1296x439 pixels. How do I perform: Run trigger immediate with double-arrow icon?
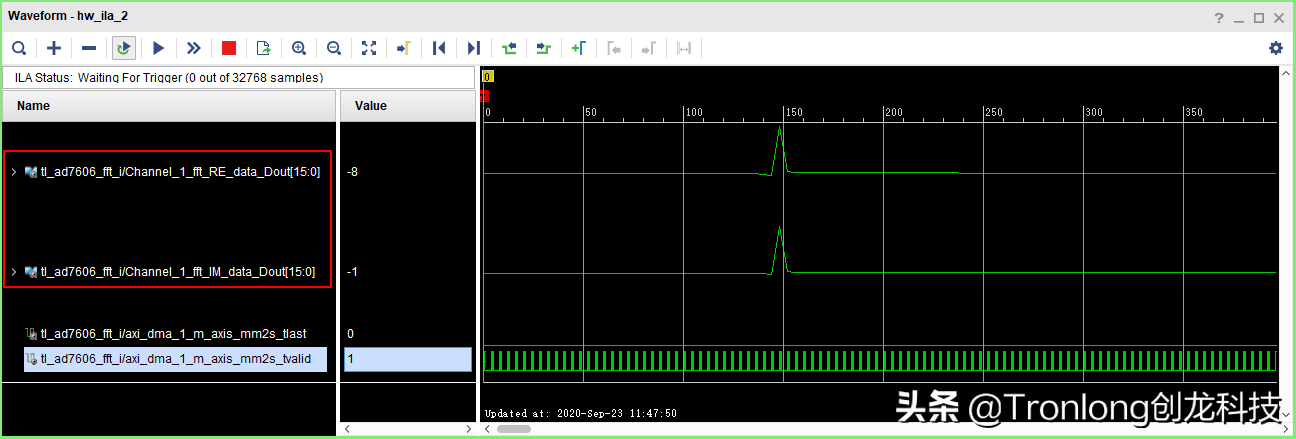click(194, 48)
